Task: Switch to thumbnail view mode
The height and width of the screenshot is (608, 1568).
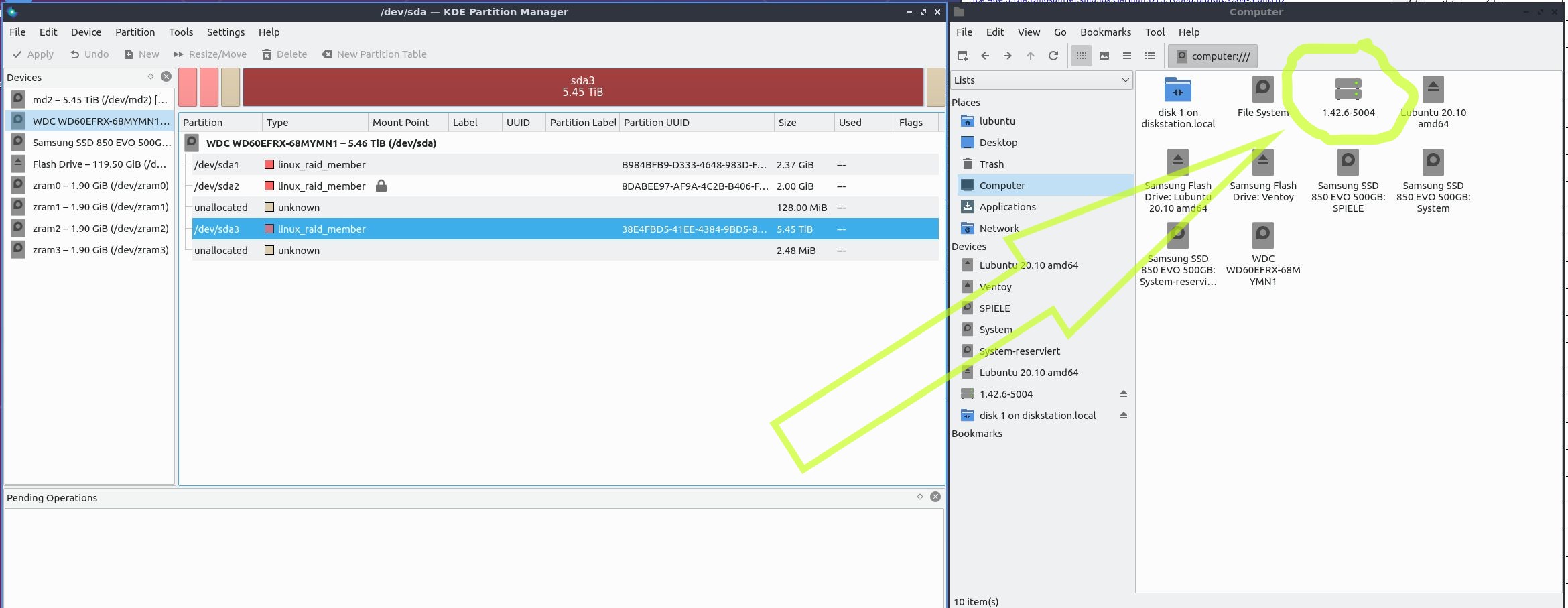Action: click(x=1104, y=56)
